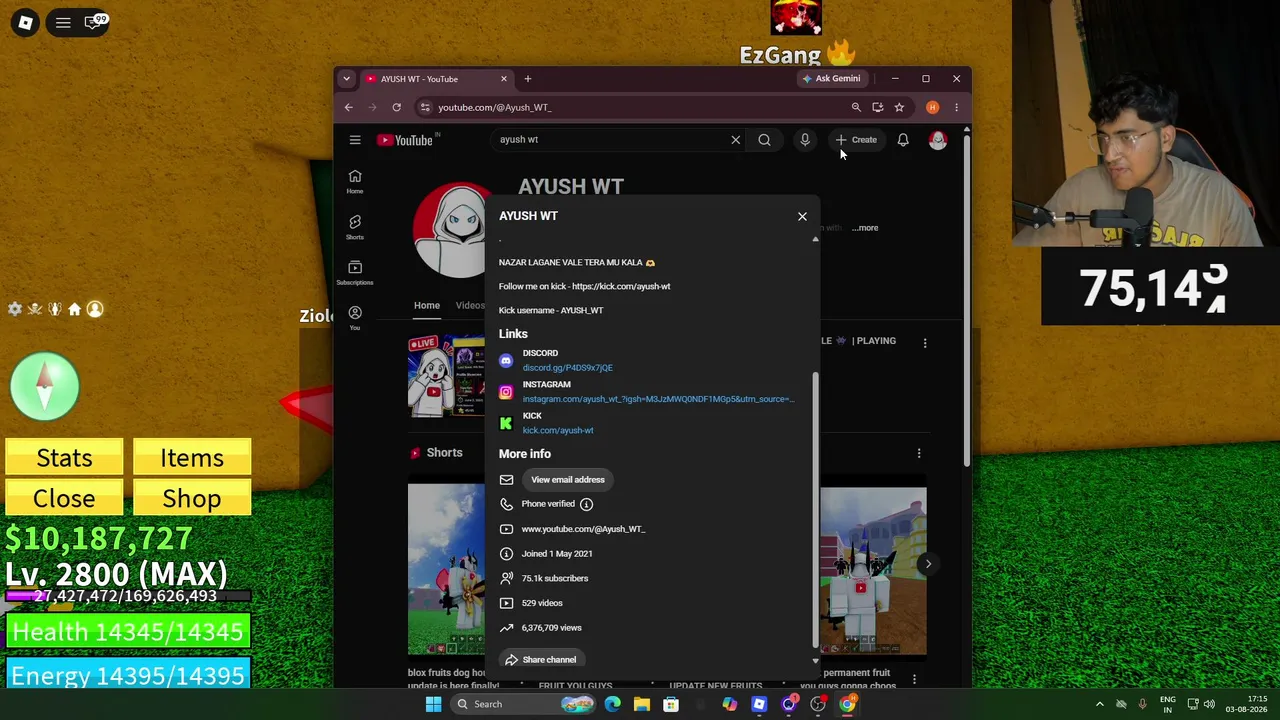
Task: Select the pirate skull crossbones icon
Action: tap(35, 309)
